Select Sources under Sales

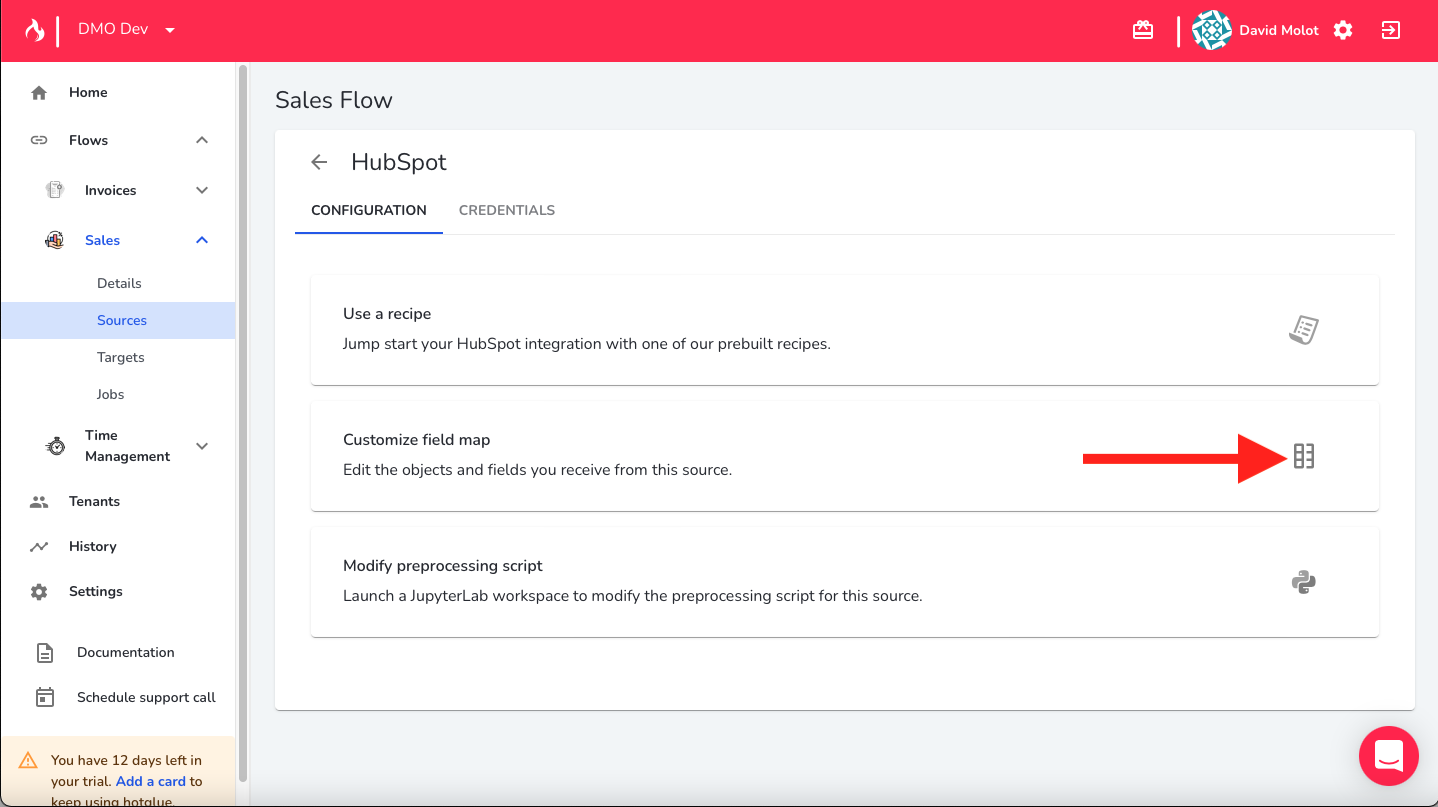[x=119, y=321]
